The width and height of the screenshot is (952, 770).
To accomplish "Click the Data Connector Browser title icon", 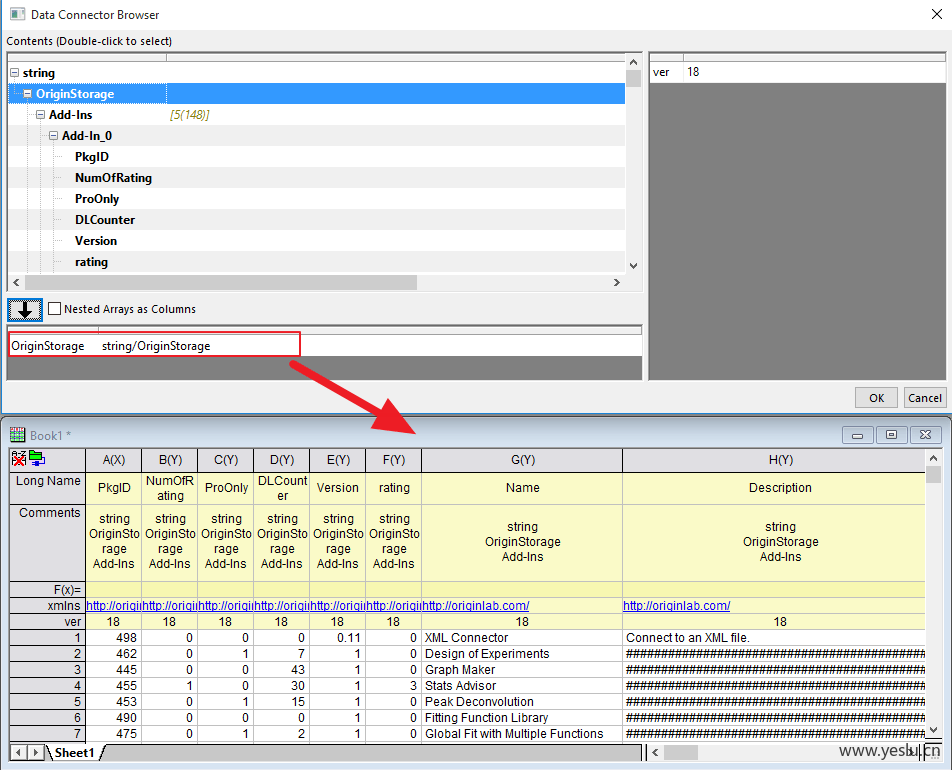I will point(17,14).
